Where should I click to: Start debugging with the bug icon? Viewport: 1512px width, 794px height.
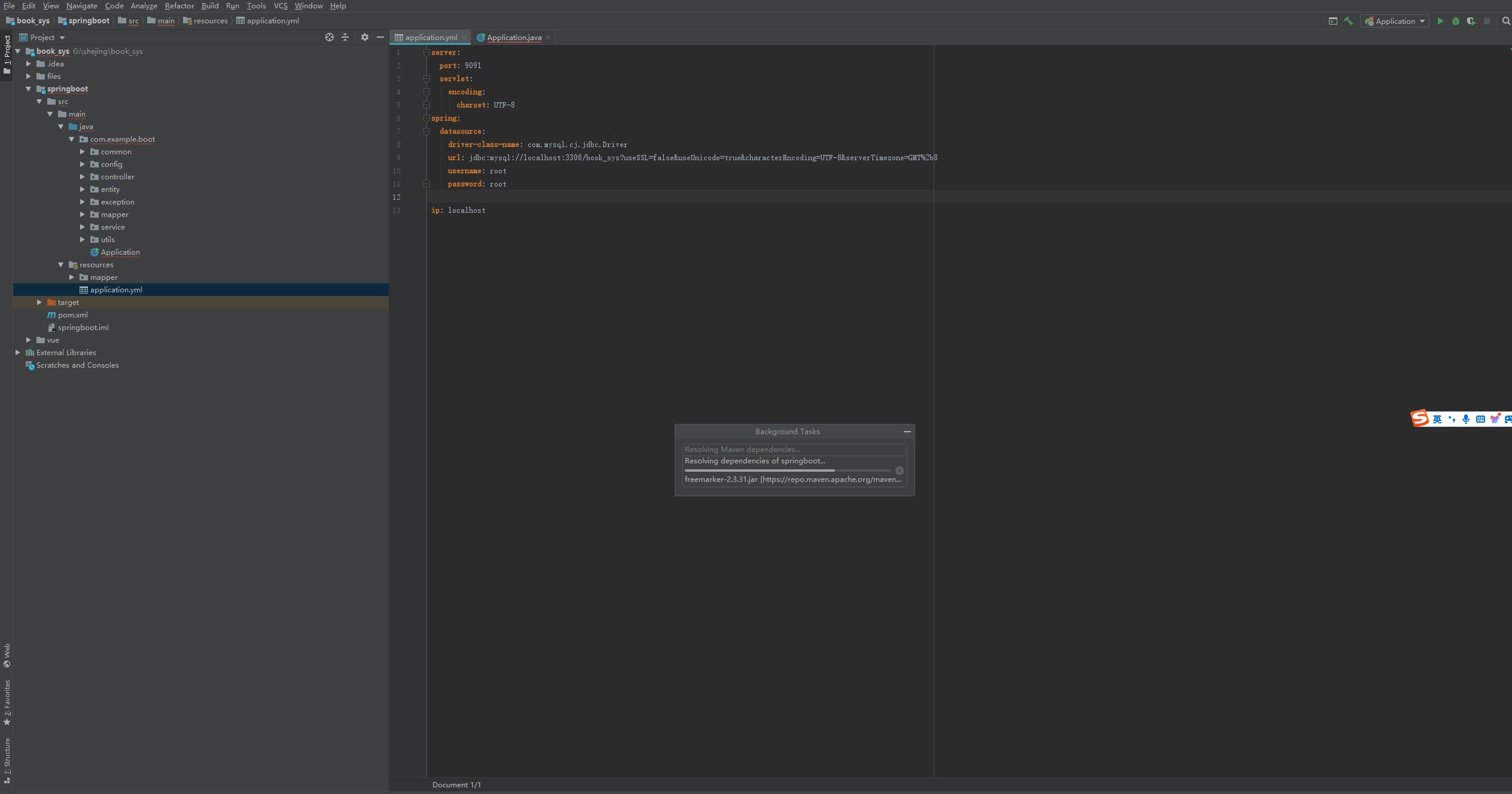[x=1456, y=21]
